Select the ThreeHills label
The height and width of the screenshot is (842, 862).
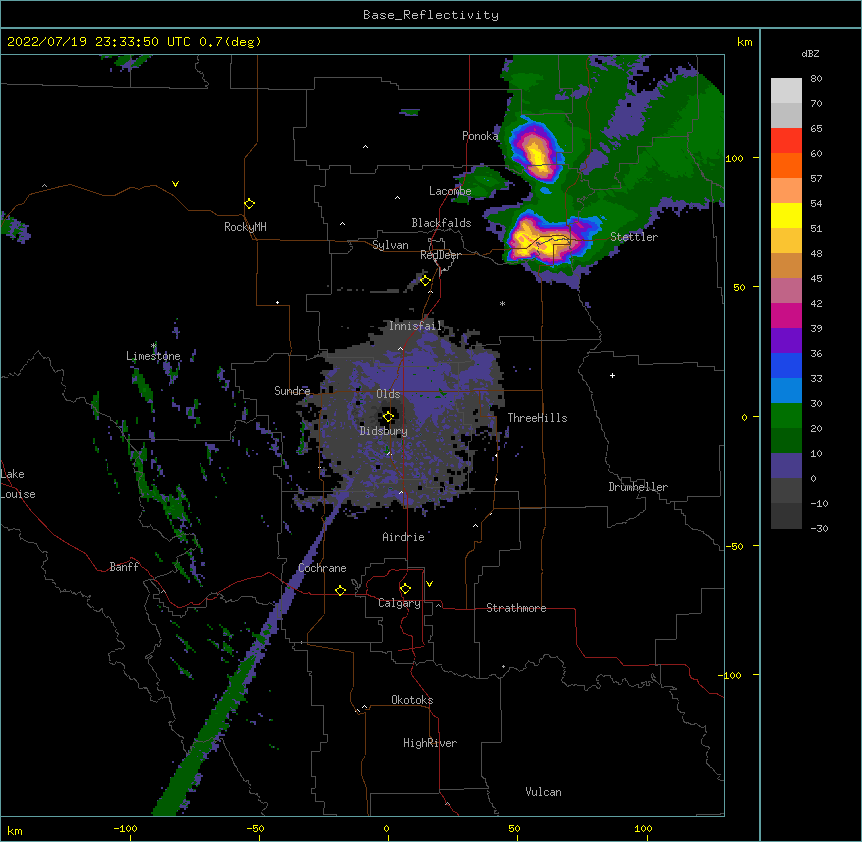(x=537, y=418)
